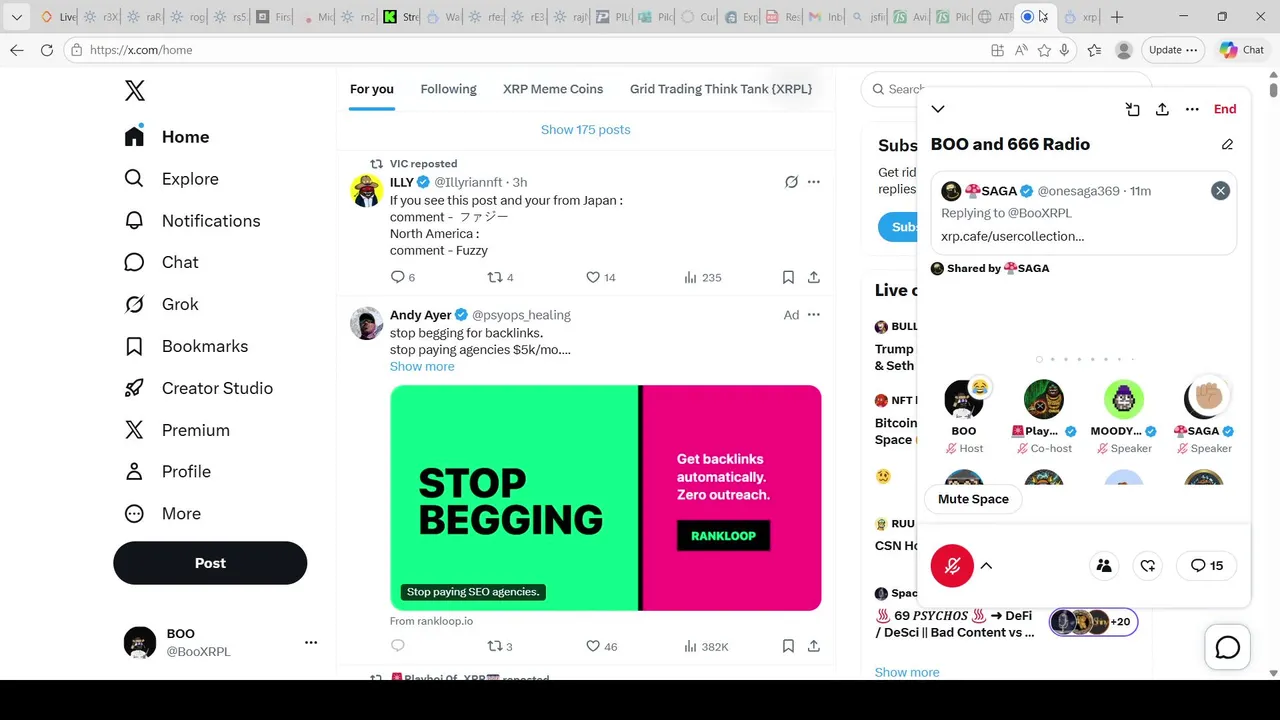Open the BOO account options ellipsis
Screen dimensions: 1280x720
[311, 642]
